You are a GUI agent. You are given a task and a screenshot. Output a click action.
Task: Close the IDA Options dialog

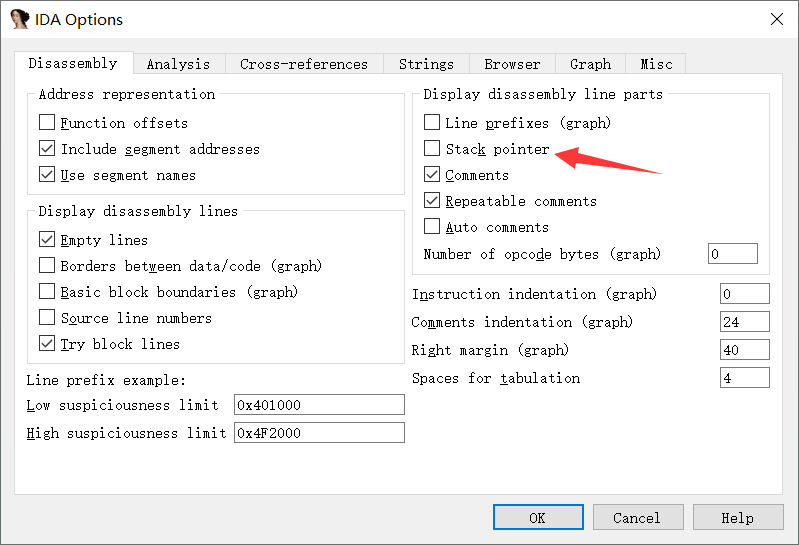(776, 19)
